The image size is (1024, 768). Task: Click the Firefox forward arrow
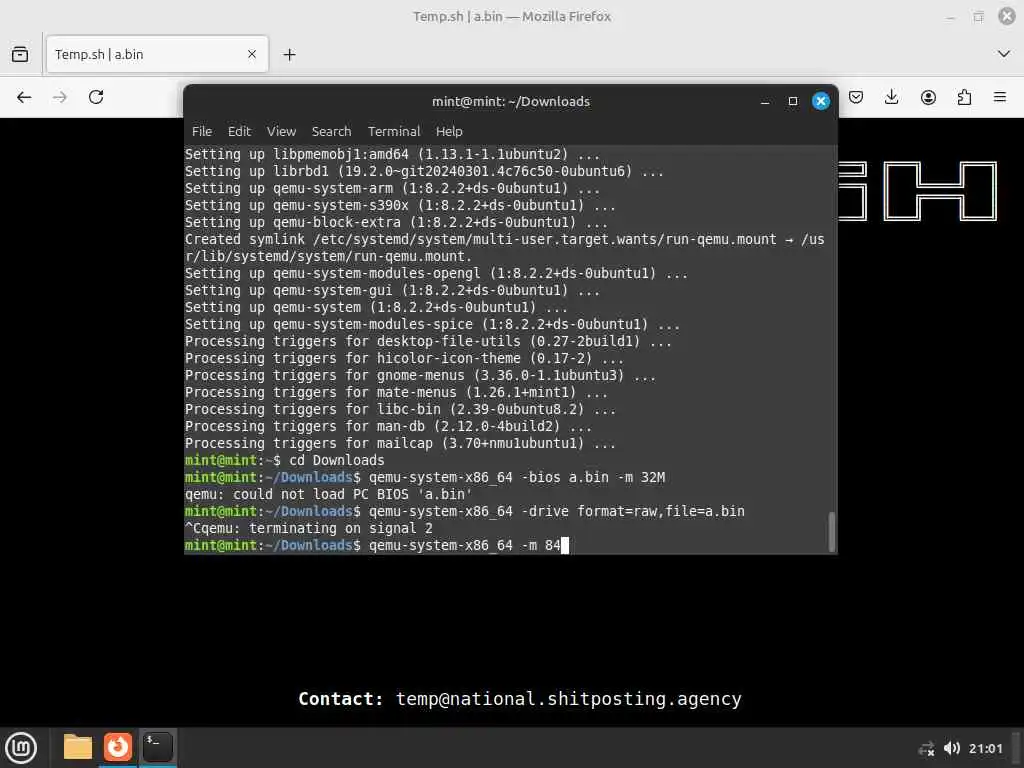click(x=59, y=97)
